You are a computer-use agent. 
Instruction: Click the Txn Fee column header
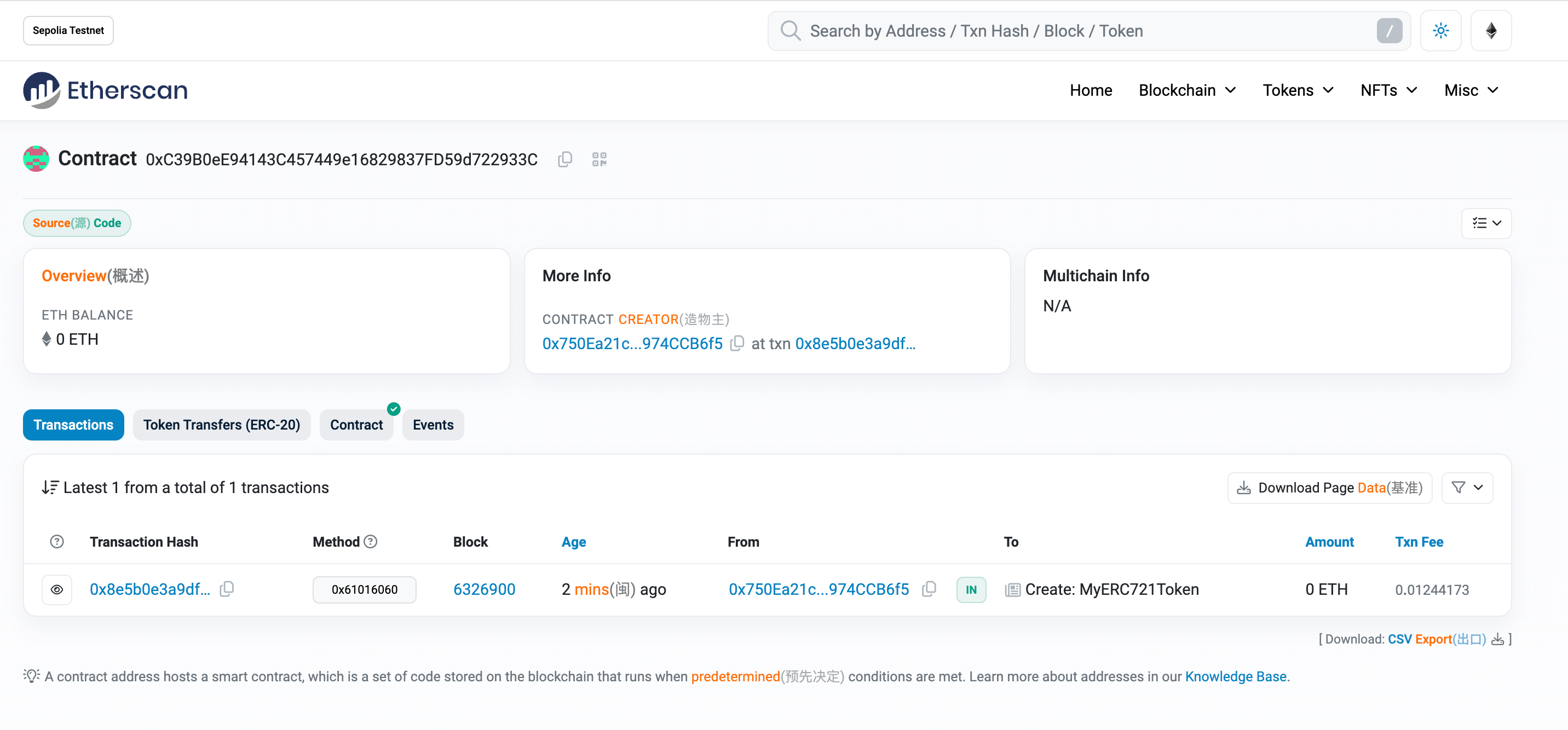[x=1419, y=541]
